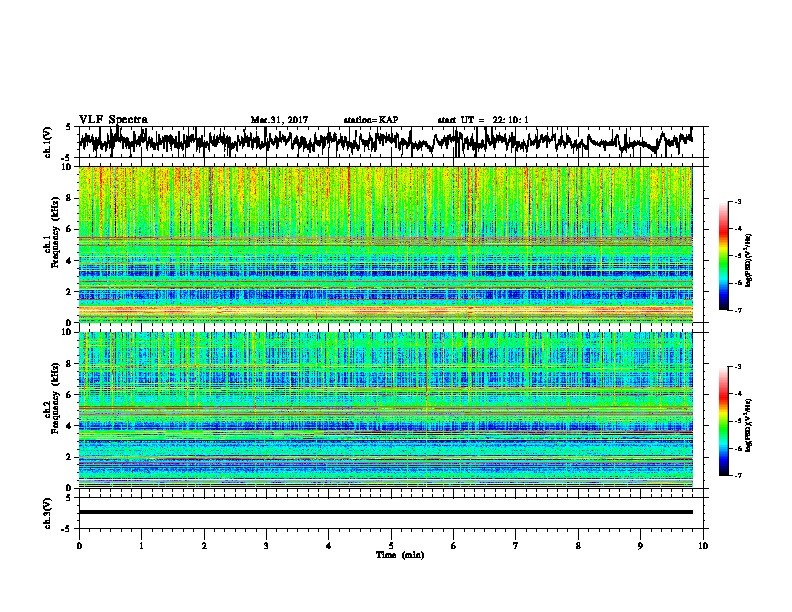
Task: Click time axis tick label "10"
Action: (x=703, y=546)
